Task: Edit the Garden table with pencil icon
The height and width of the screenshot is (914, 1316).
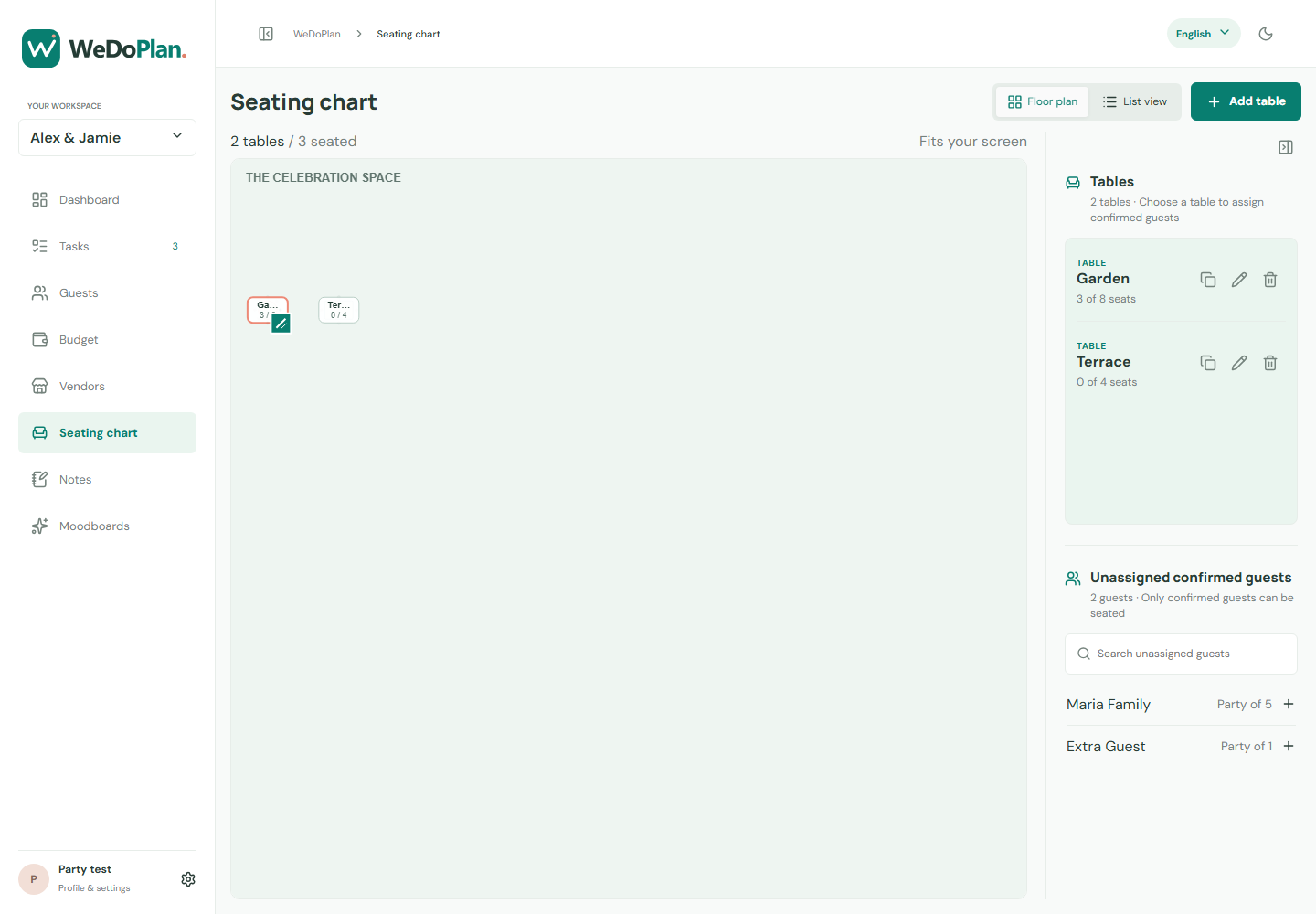Action: [1239, 280]
